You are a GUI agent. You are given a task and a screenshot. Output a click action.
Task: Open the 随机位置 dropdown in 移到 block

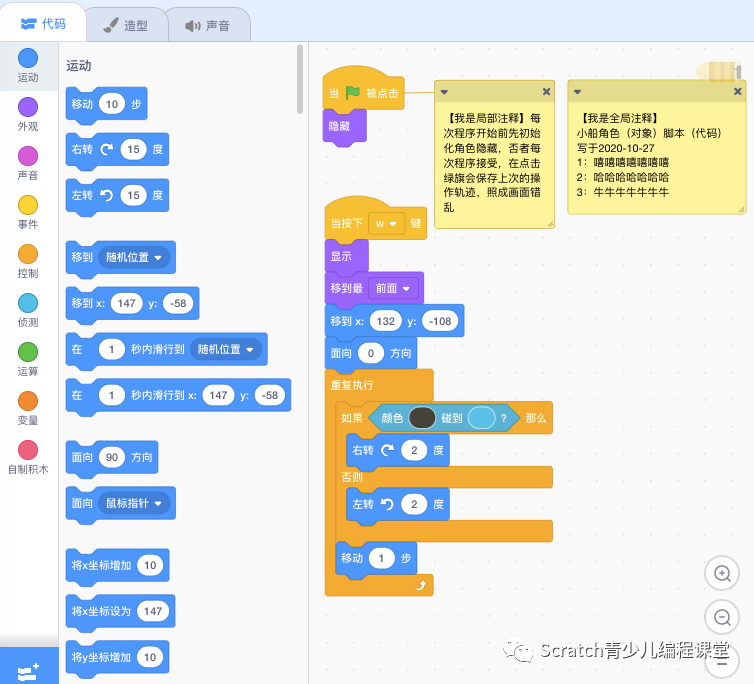tap(134, 257)
